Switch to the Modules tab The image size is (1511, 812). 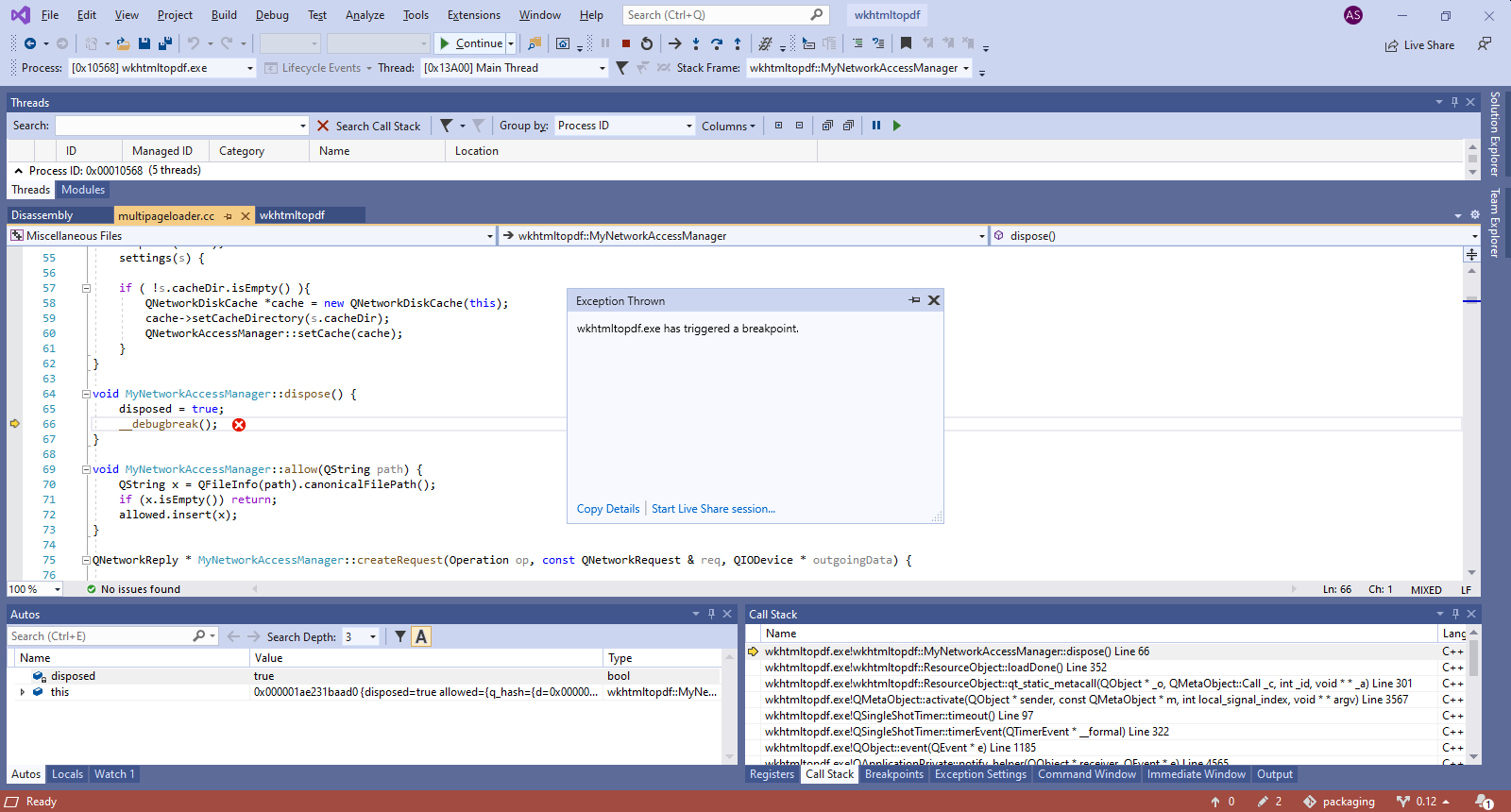pyautogui.click(x=83, y=190)
